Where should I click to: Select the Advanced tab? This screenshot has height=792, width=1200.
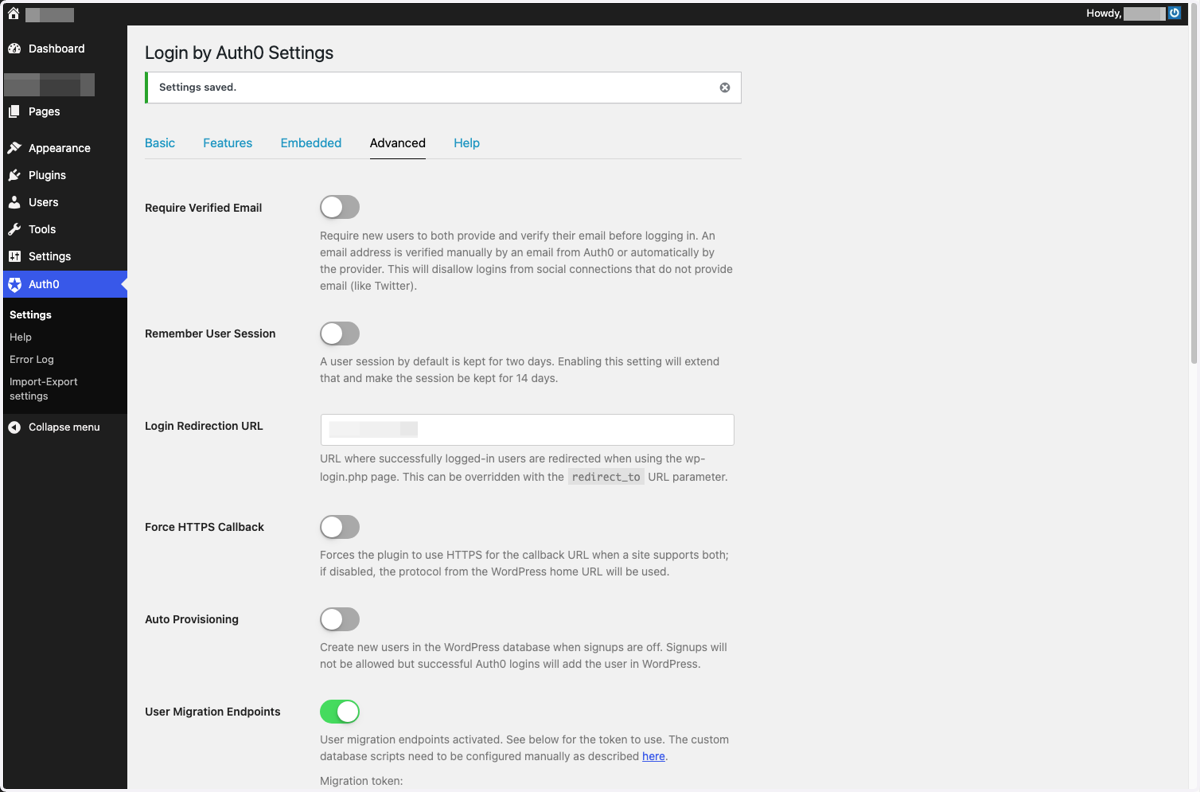(x=398, y=143)
